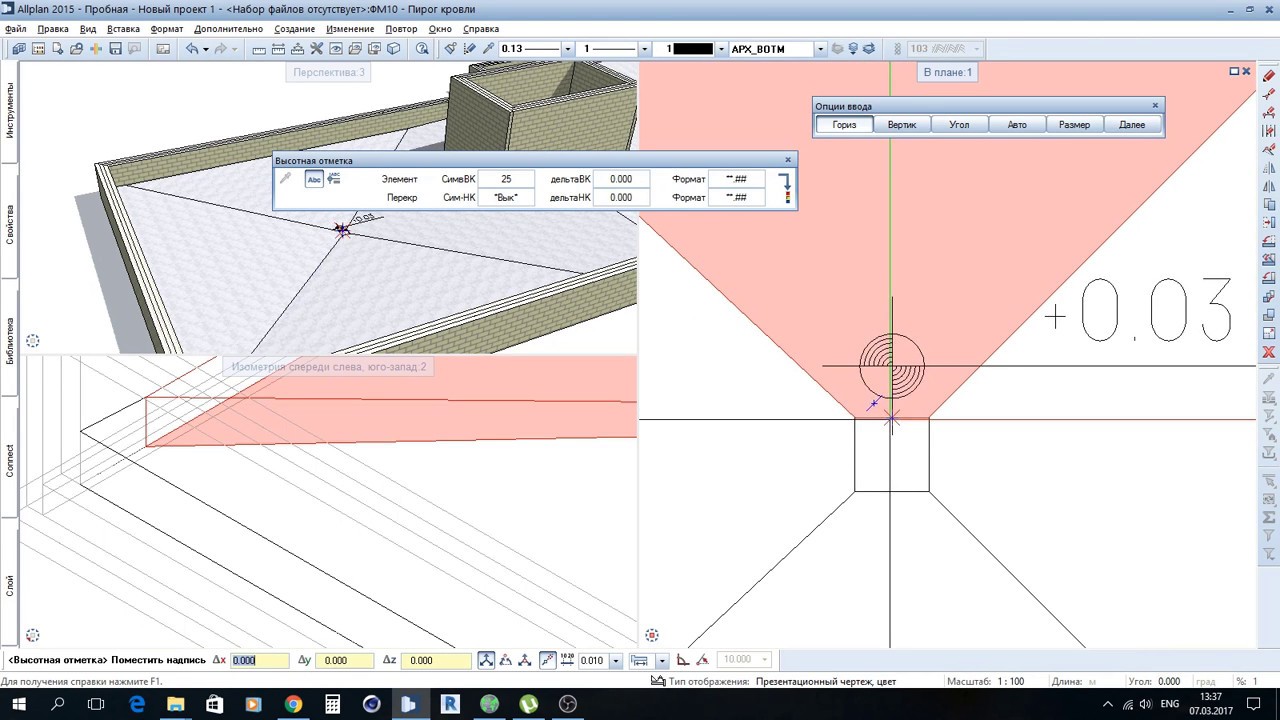Open the pen thickness 0.13 dropdown
This screenshot has width=1280, height=720.
(567, 49)
